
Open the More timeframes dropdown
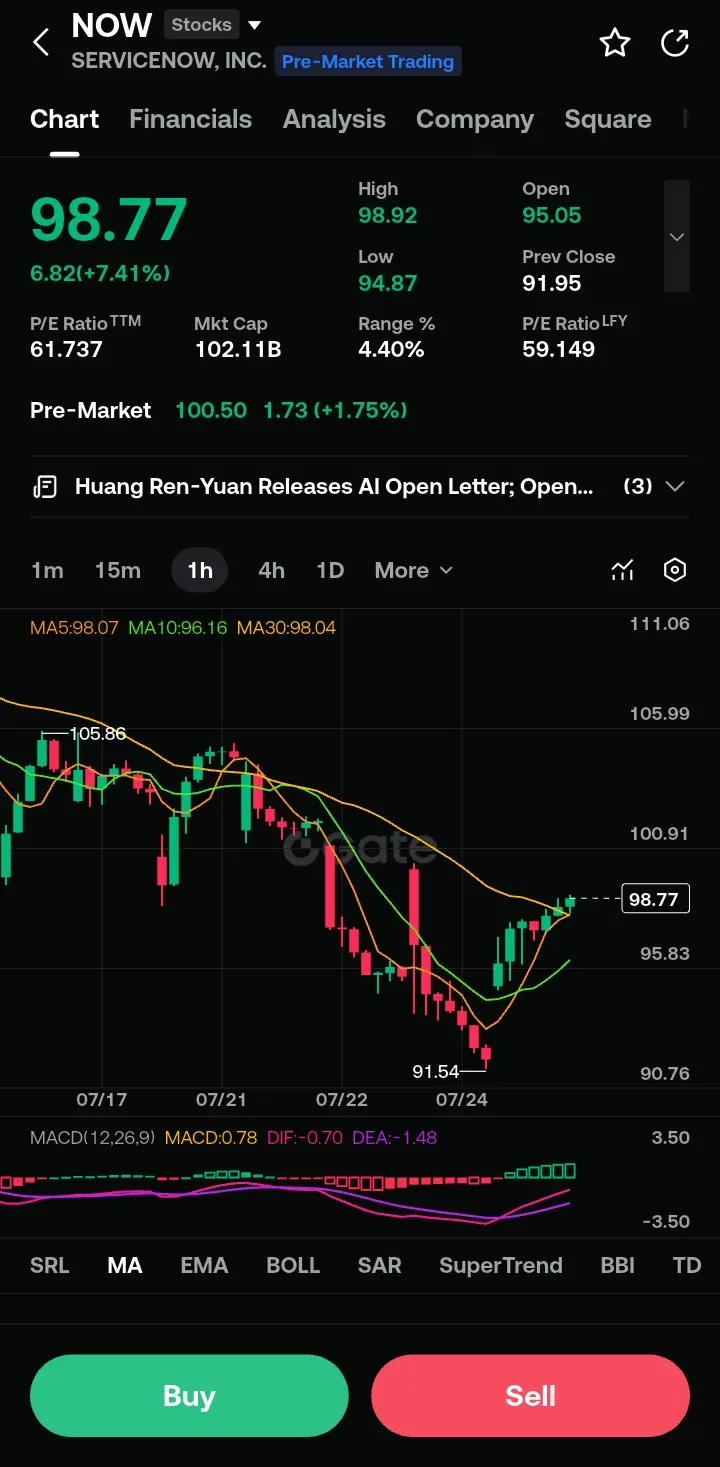tap(414, 570)
